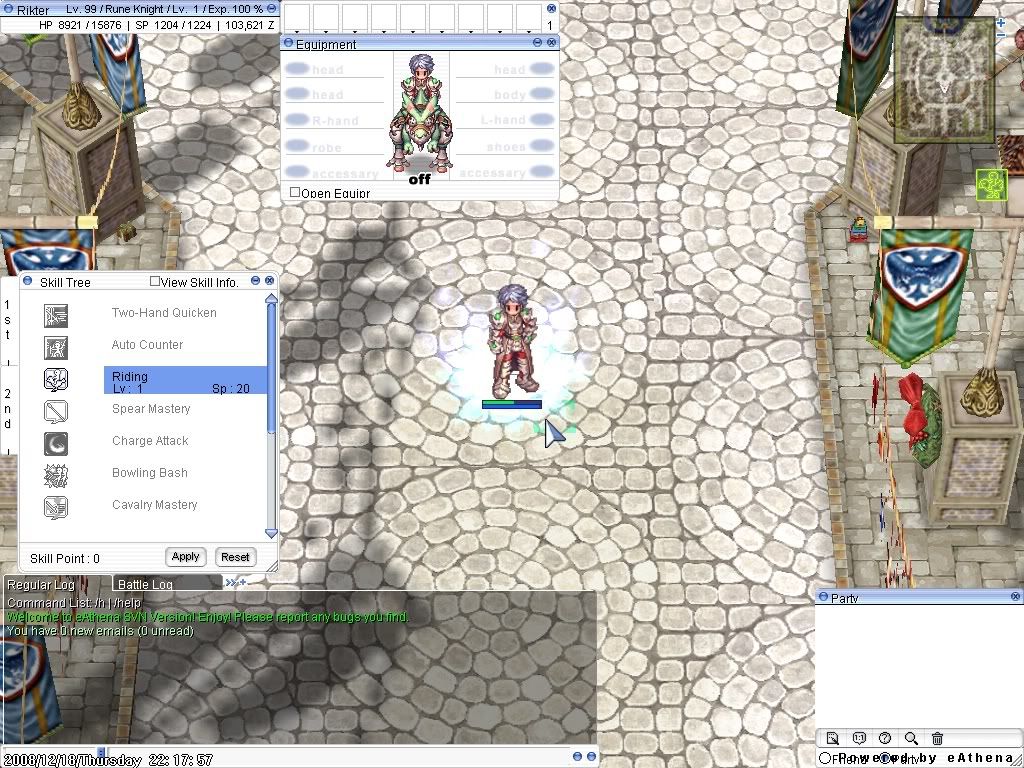Select the Bowling Bash skill icon
1024x768 pixels.
coord(56,475)
